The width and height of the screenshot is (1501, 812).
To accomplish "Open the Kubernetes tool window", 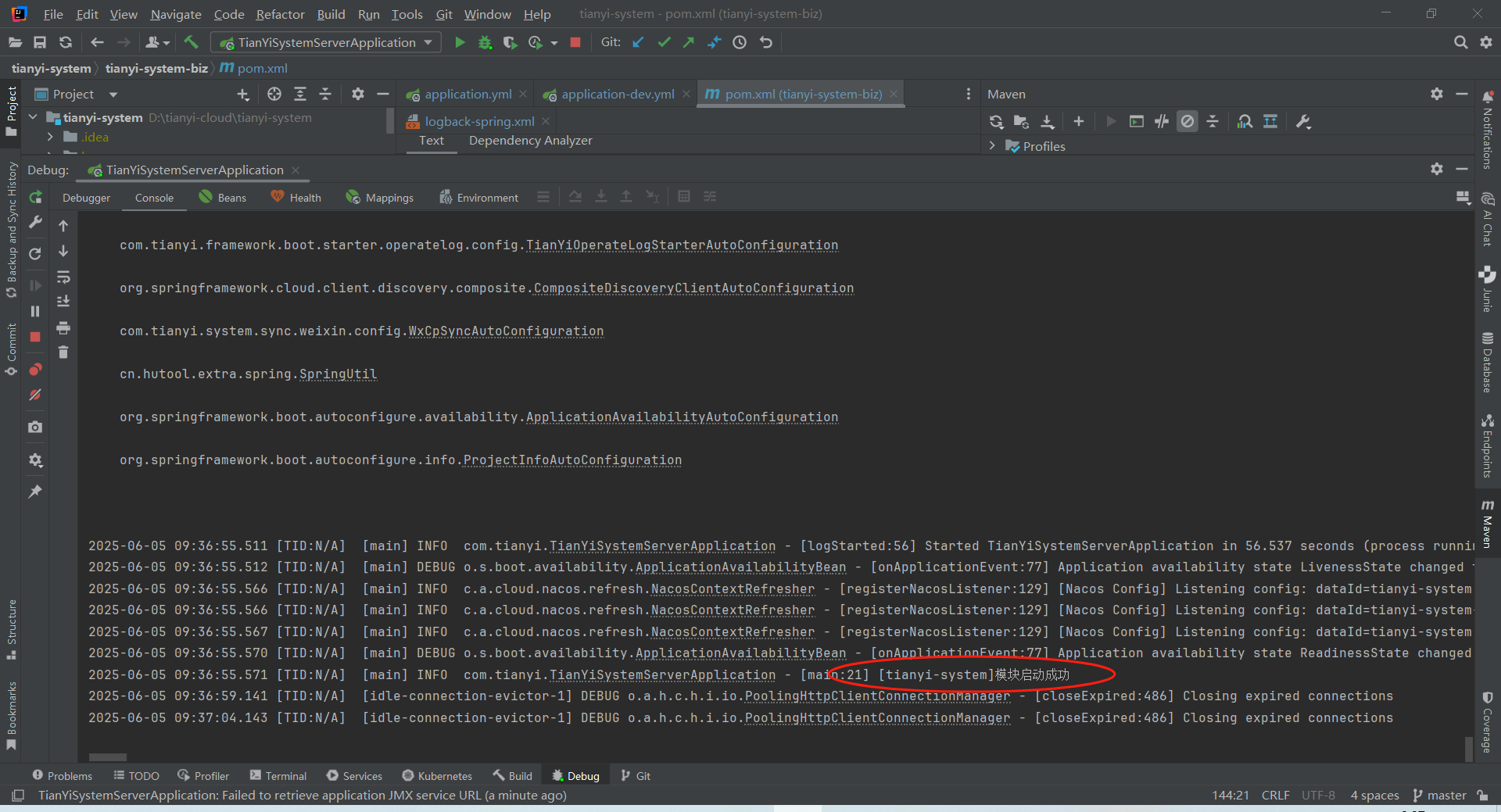I will click(x=437, y=775).
